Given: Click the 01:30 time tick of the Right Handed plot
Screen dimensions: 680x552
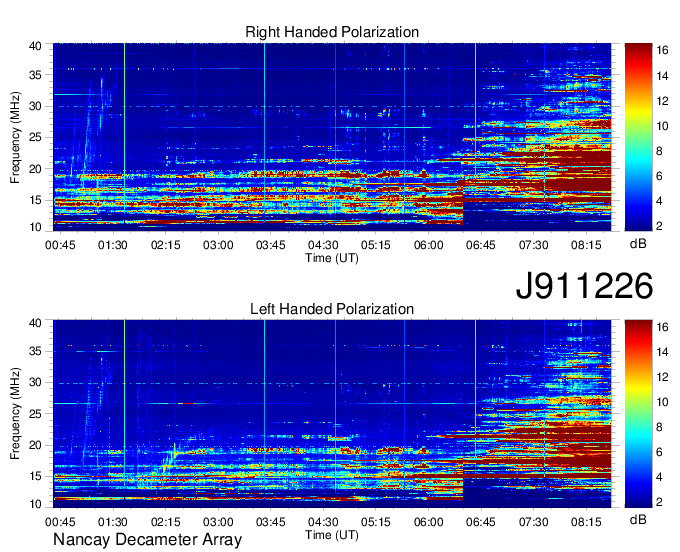Looking at the screenshot, I should click(x=113, y=245).
